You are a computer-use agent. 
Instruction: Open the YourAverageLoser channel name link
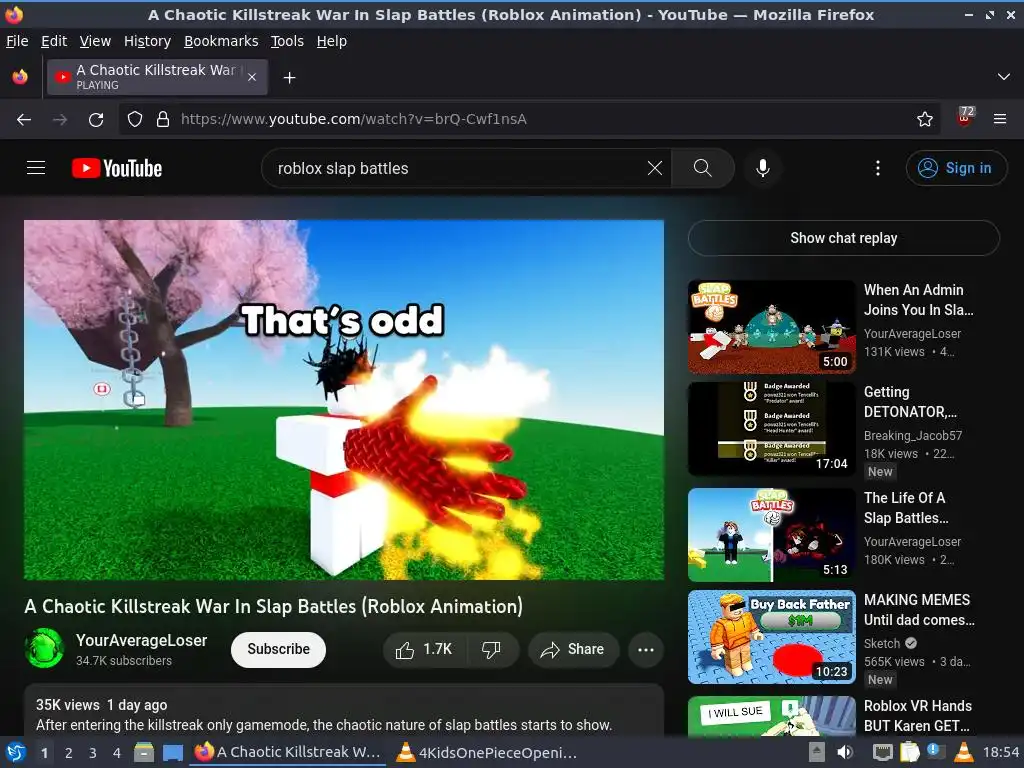pos(142,640)
